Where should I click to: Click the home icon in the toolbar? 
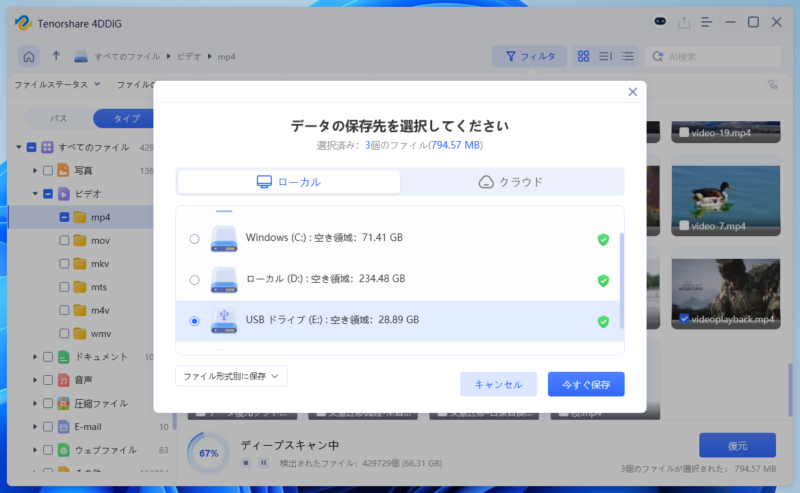pyautogui.click(x=30, y=56)
